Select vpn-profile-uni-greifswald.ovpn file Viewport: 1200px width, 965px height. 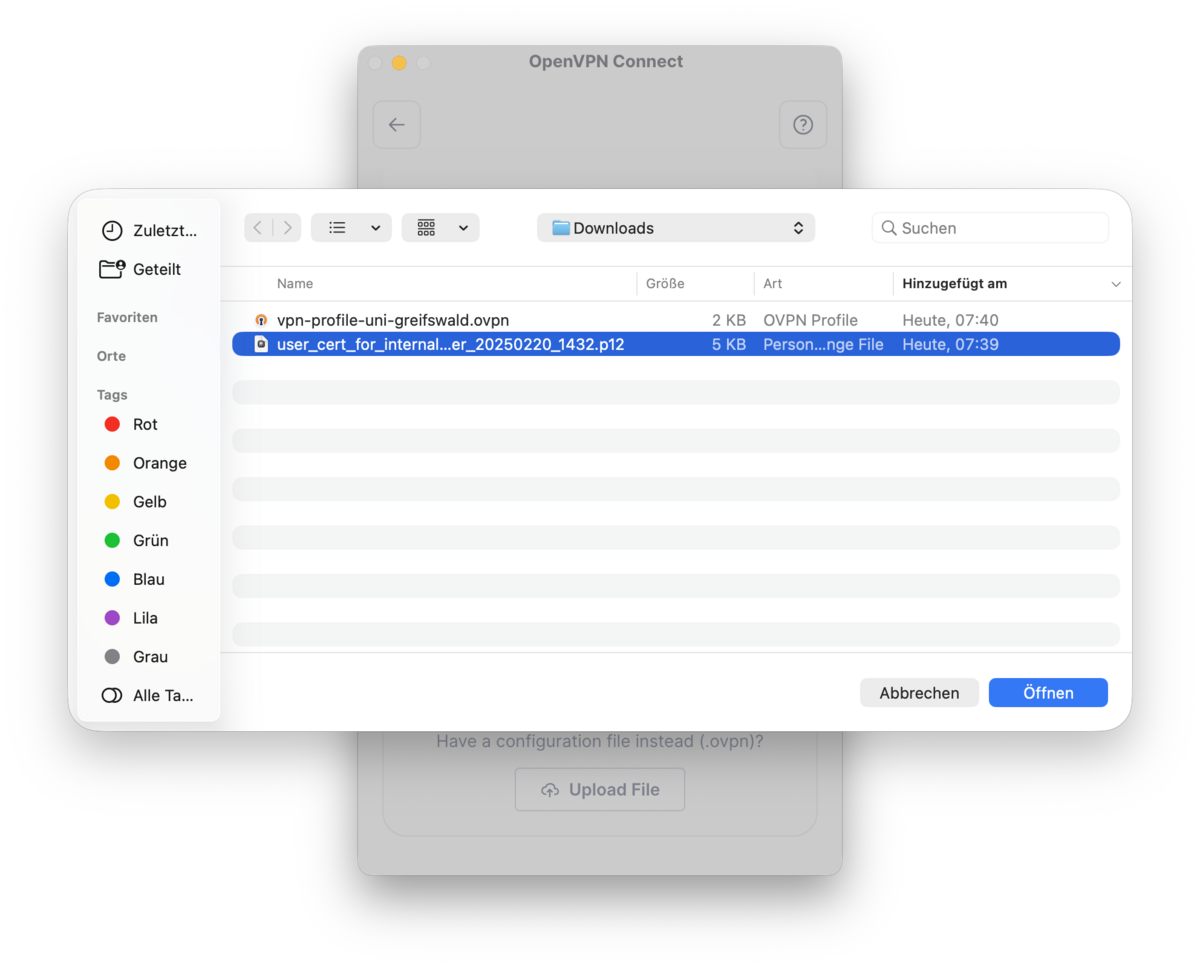676,320
